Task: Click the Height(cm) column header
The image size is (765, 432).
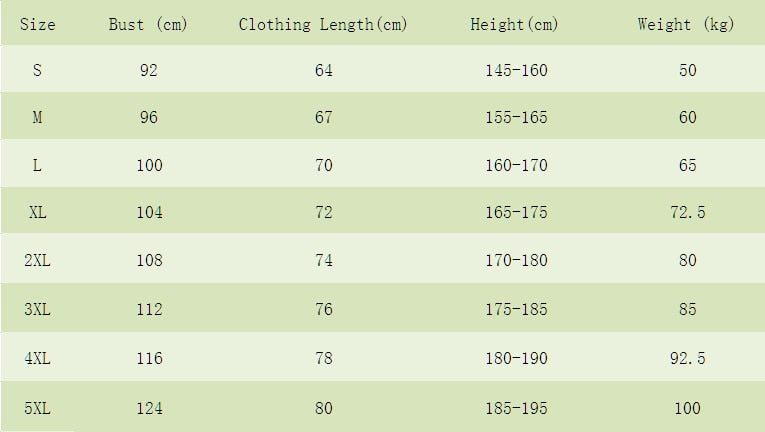Action: (x=515, y=24)
